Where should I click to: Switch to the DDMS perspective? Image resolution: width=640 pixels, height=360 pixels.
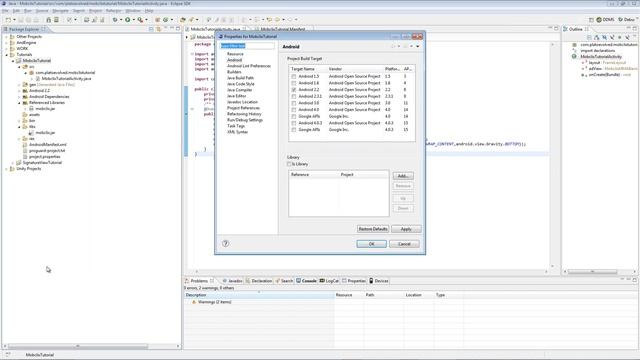[x=605, y=20]
